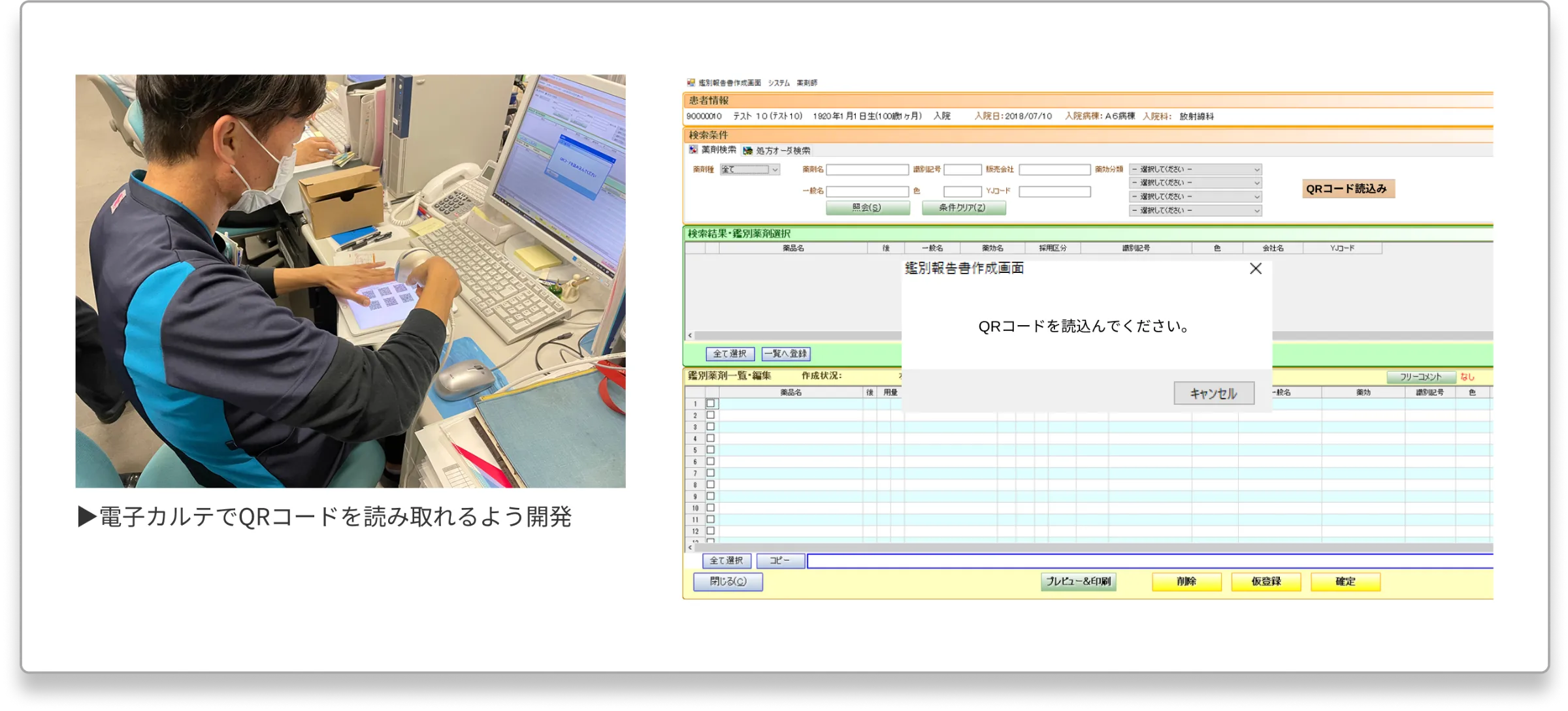Click the left scroll arrow in search results
The height and width of the screenshot is (711, 1568).
[690, 336]
